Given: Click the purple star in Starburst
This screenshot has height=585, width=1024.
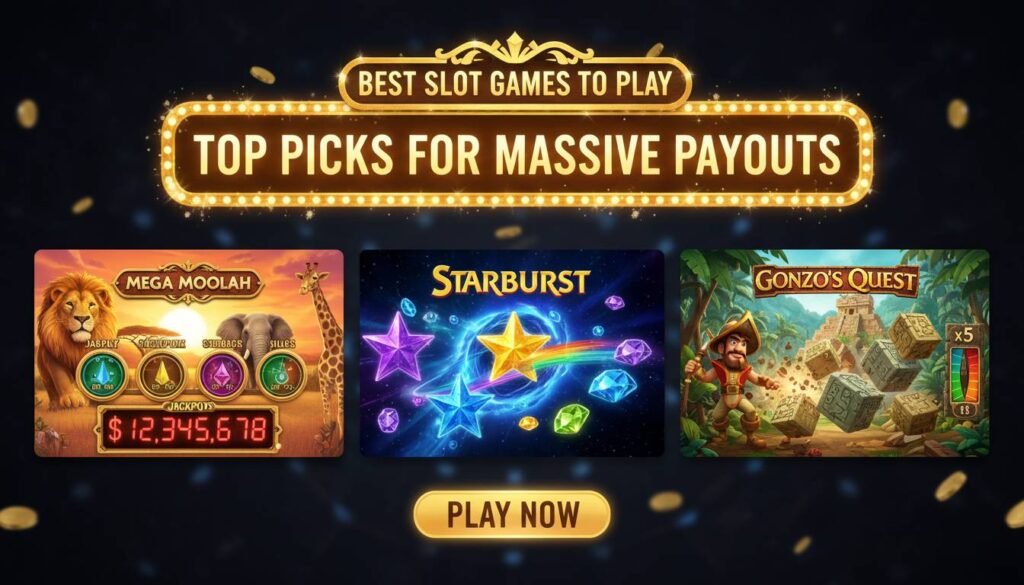Looking at the screenshot, I should 398,345.
